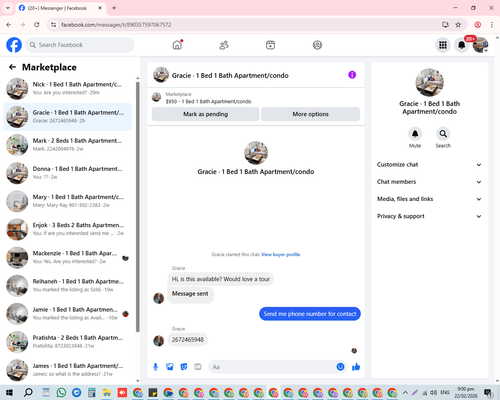Click the browser address bar URL
Viewport: 500px width, 400px height.
pos(116,25)
